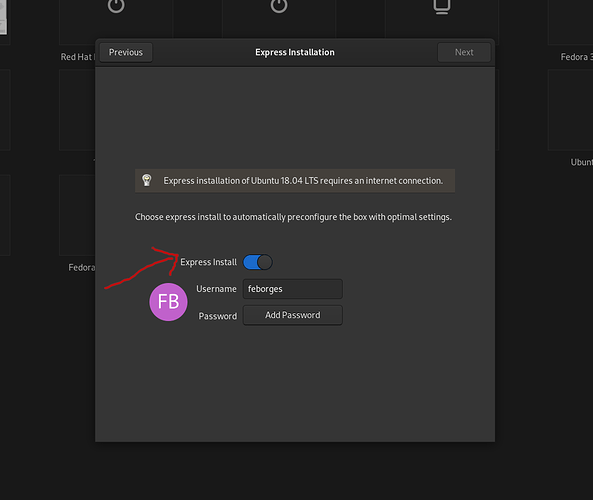Click the FB user avatar

pyautogui.click(x=168, y=302)
